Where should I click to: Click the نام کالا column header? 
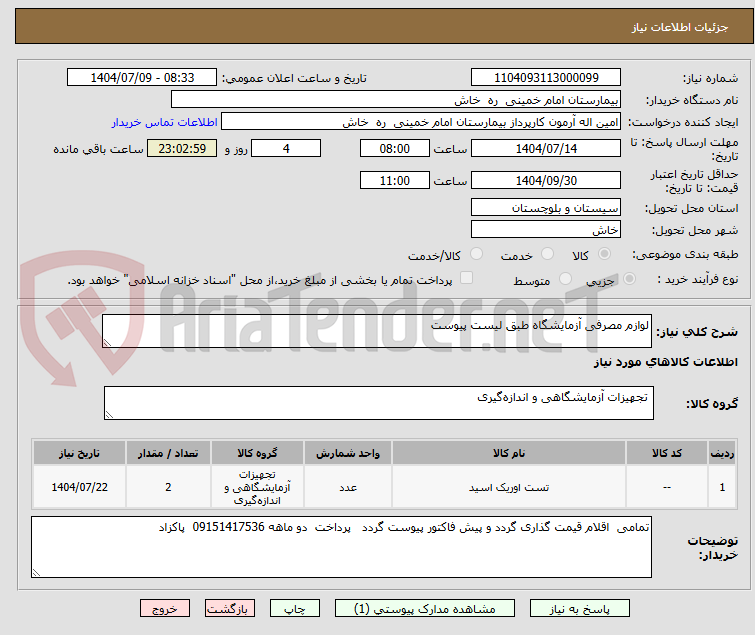509,453
